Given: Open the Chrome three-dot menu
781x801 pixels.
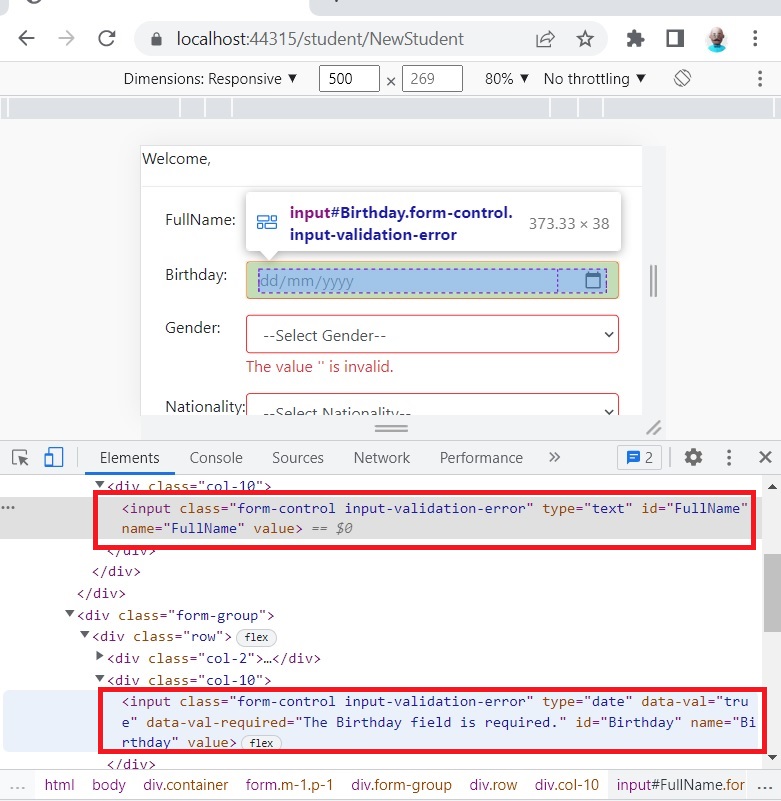Looking at the screenshot, I should point(755,38).
